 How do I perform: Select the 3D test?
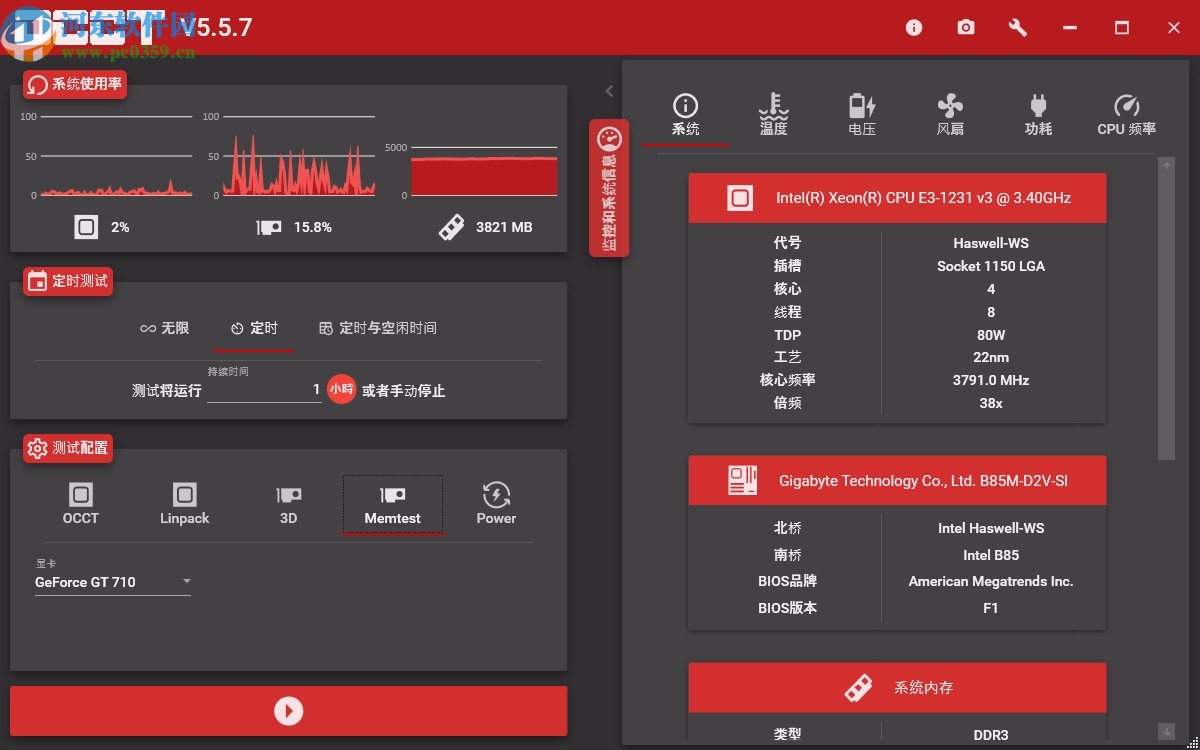pos(289,504)
